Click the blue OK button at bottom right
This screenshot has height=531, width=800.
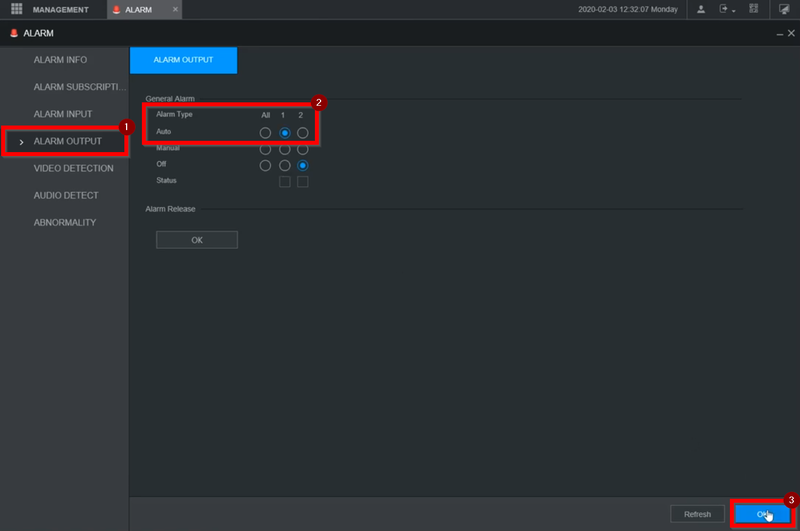click(x=762, y=514)
